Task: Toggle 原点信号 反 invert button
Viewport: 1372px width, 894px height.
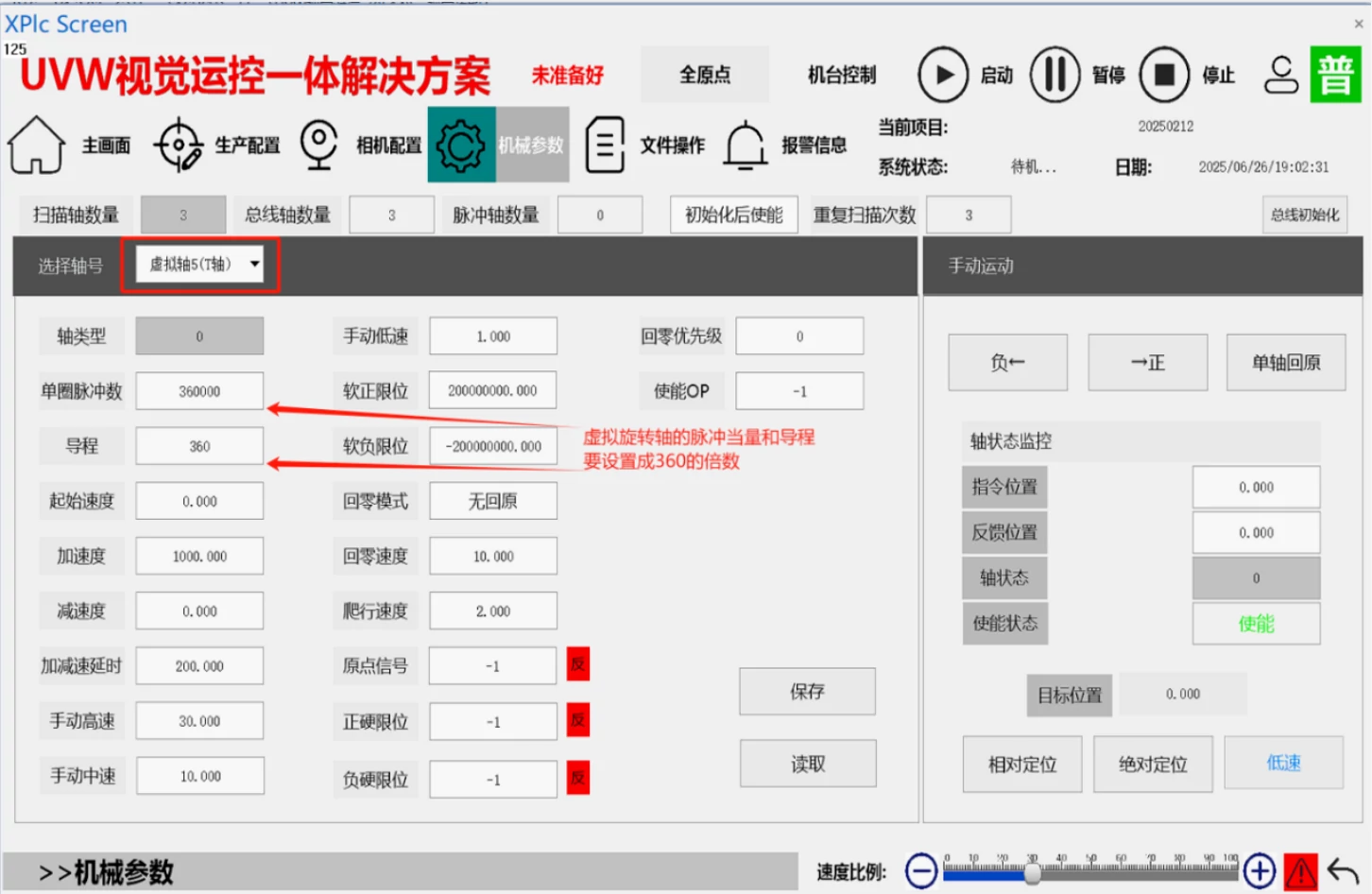Action: (578, 664)
